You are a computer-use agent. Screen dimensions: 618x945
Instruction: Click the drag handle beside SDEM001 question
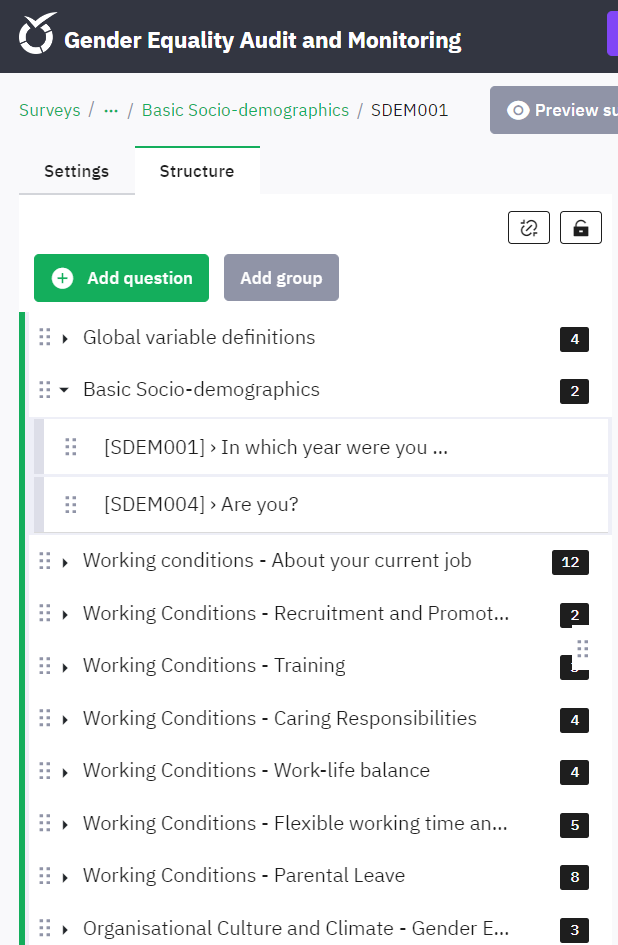pyautogui.click(x=71, y=447)
